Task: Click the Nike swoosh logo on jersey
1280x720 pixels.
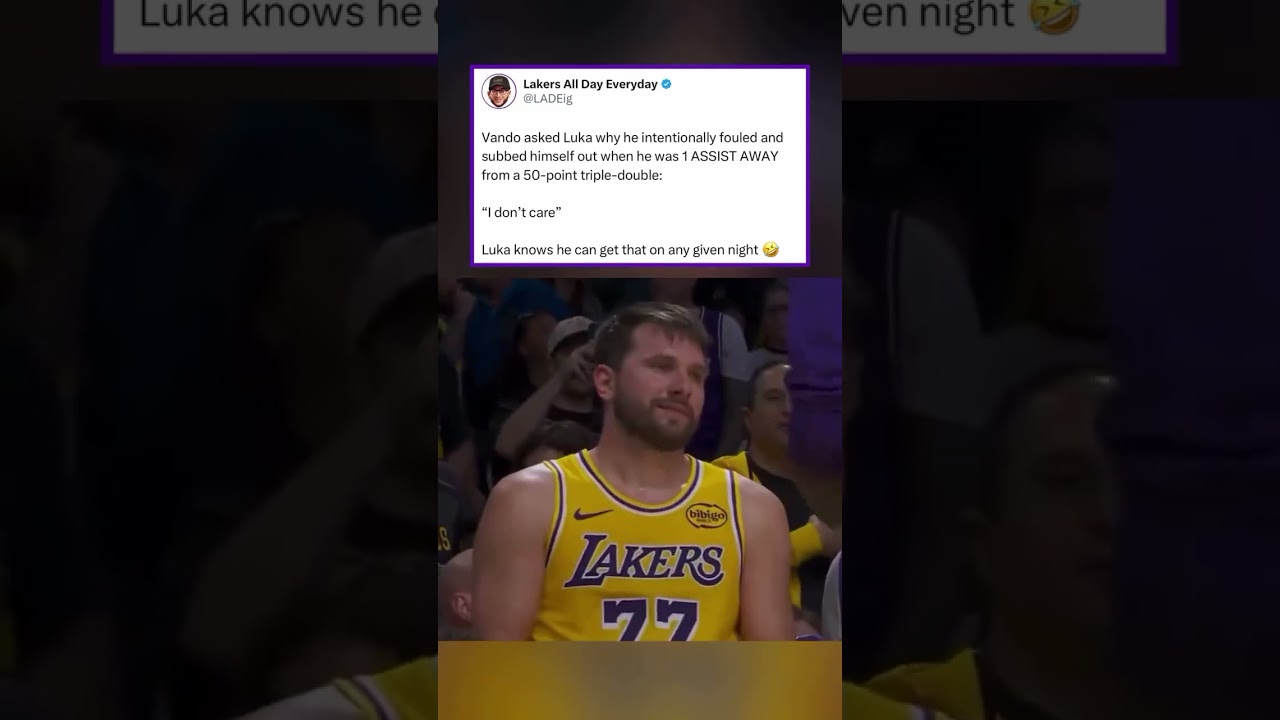Action: coord(593,514)
